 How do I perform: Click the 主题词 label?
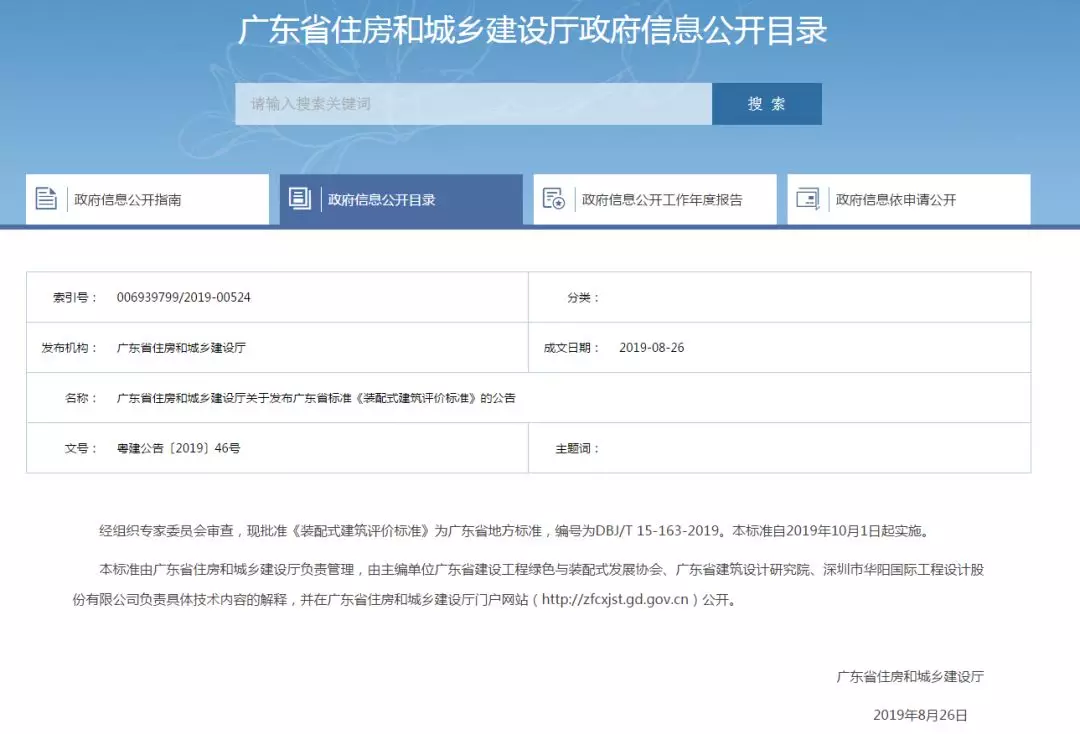tap(577, 448)
